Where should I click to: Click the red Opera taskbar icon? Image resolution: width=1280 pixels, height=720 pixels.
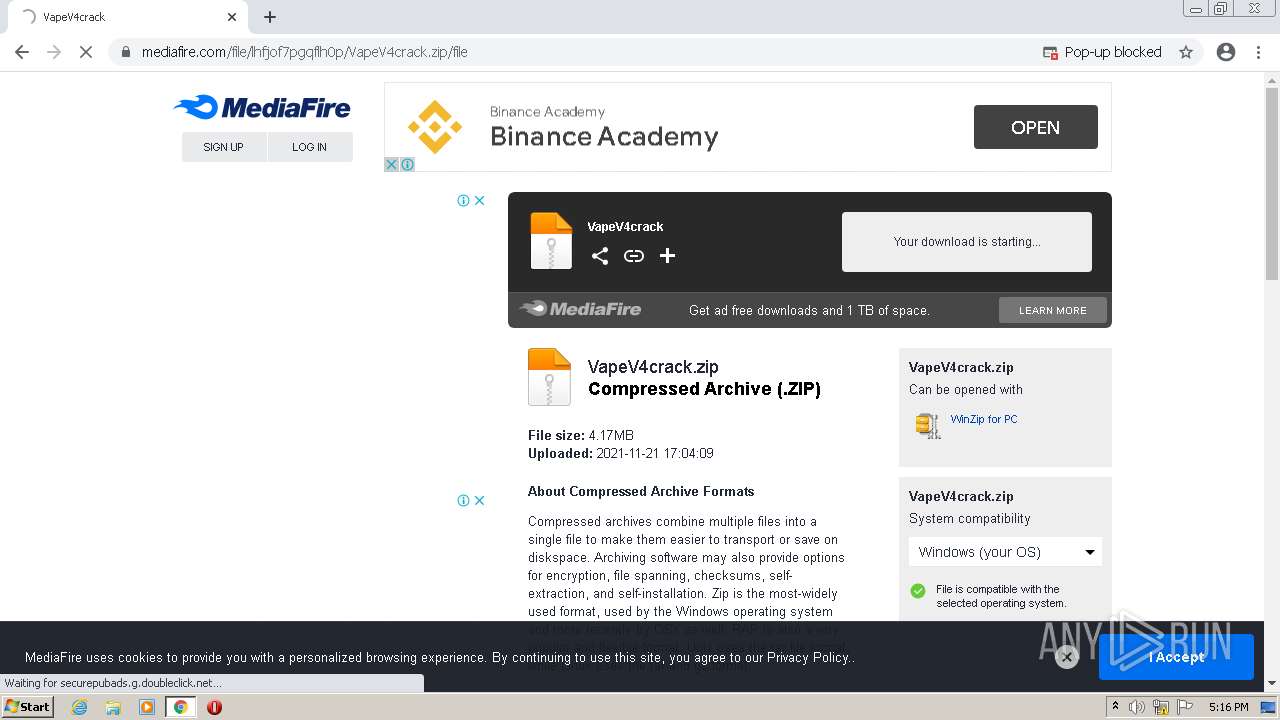214,707
